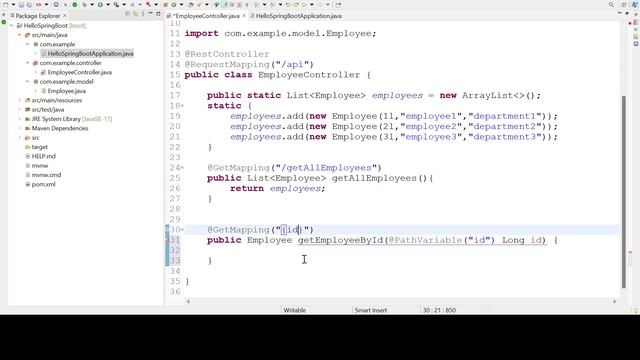
Task: Click the editor horizontal scroll left arrow
Action: 188,301
